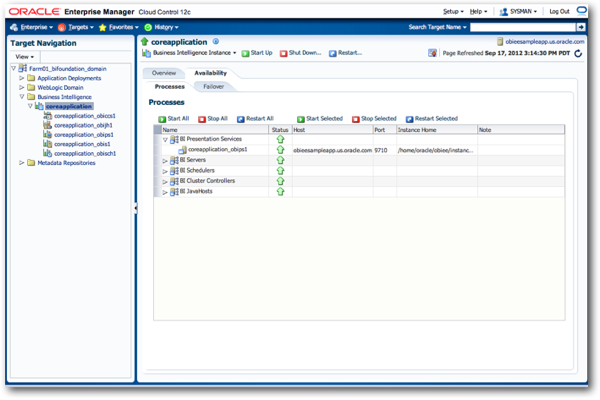The image size is (600, 400).
Task: Click the icon left of Page Refreshed
Action: 432,53
